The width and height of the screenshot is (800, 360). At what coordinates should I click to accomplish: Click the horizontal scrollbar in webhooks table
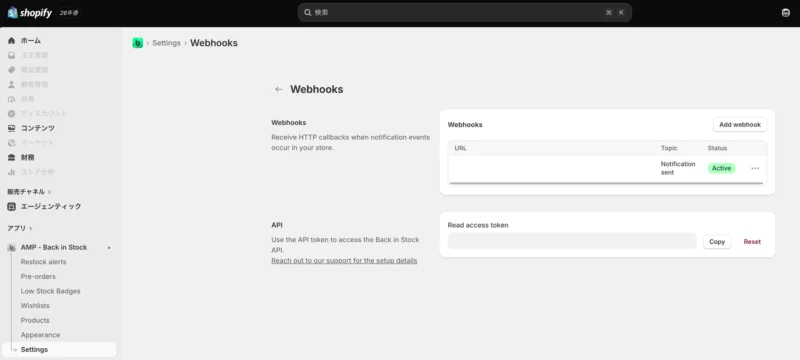(x=607, y=183)
